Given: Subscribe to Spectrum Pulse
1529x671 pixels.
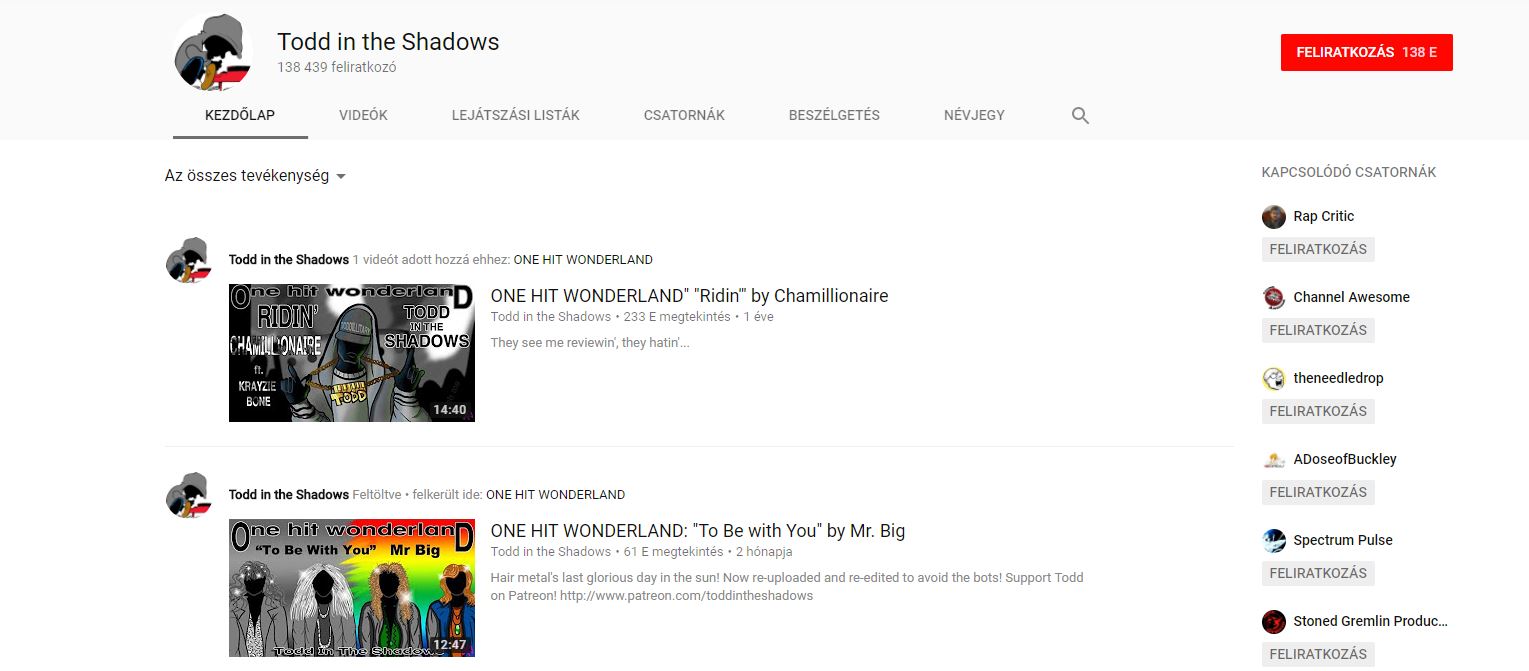Looking at the screenshot, I should pyautogui.click(x=1318, y=573).
